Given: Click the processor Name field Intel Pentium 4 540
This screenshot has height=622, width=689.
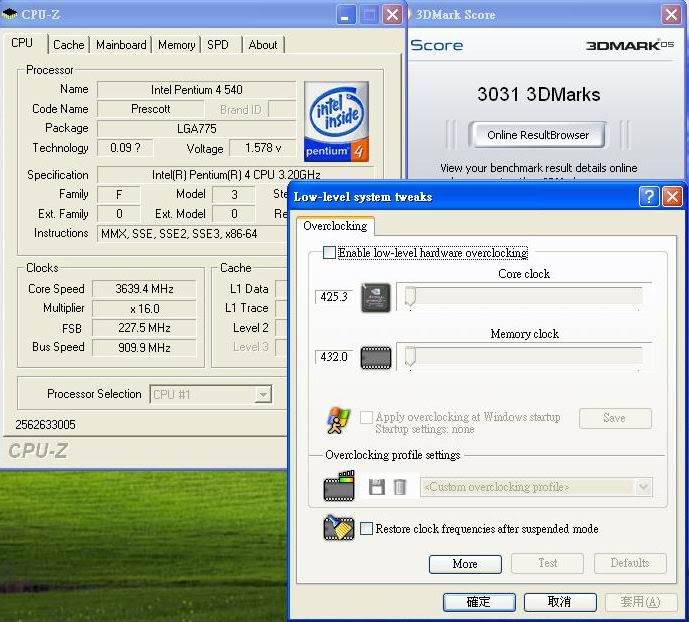Looking at the screenshot, I should point(196,90).
